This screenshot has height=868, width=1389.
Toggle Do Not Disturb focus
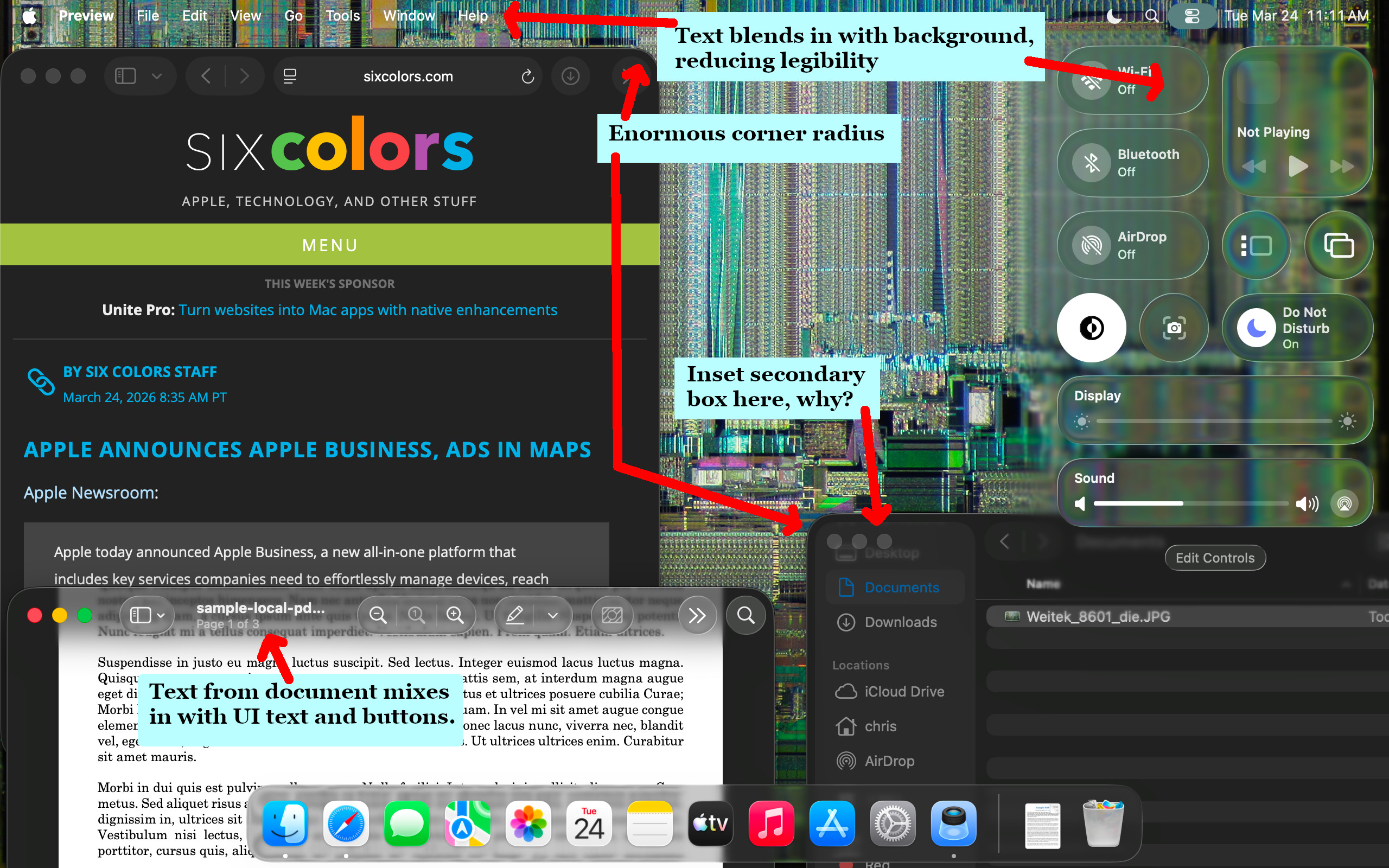1256,328
